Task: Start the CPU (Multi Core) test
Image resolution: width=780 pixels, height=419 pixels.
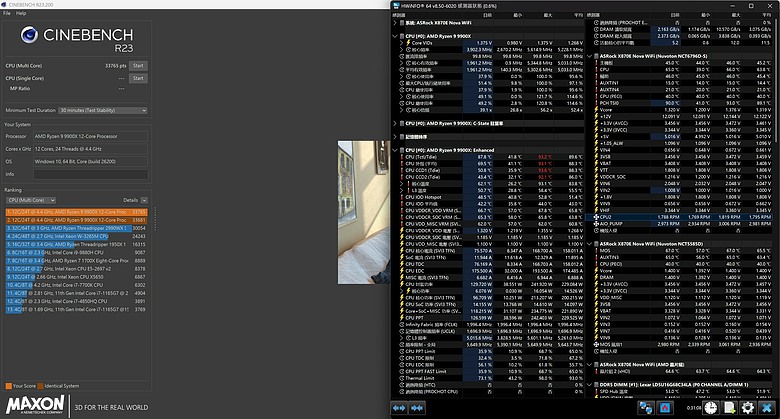Action: (138, 66)
